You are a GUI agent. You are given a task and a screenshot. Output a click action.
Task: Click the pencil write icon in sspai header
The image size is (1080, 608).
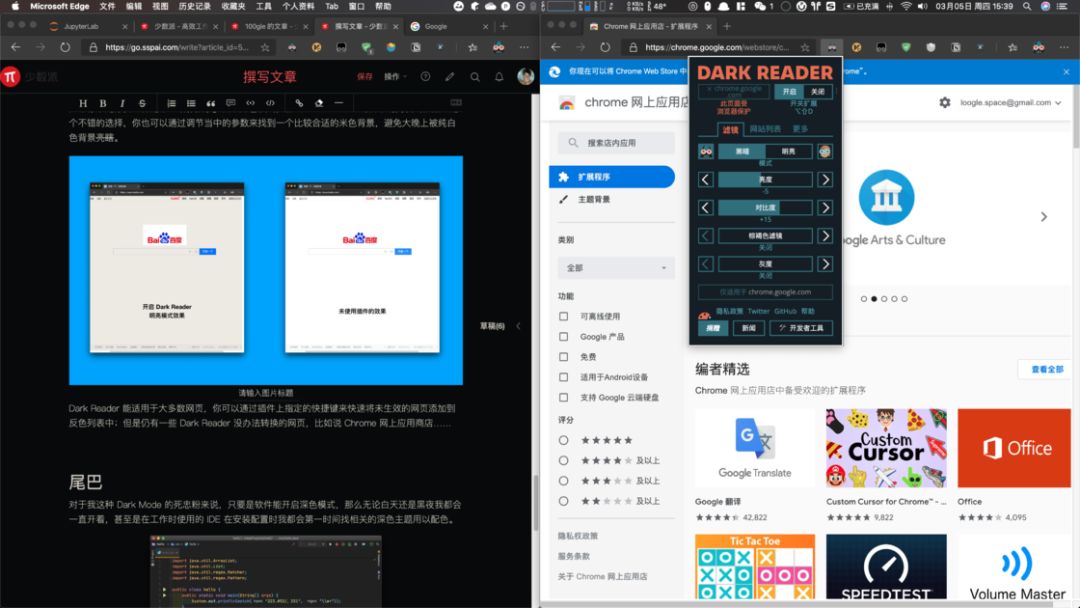coord(450,77)
